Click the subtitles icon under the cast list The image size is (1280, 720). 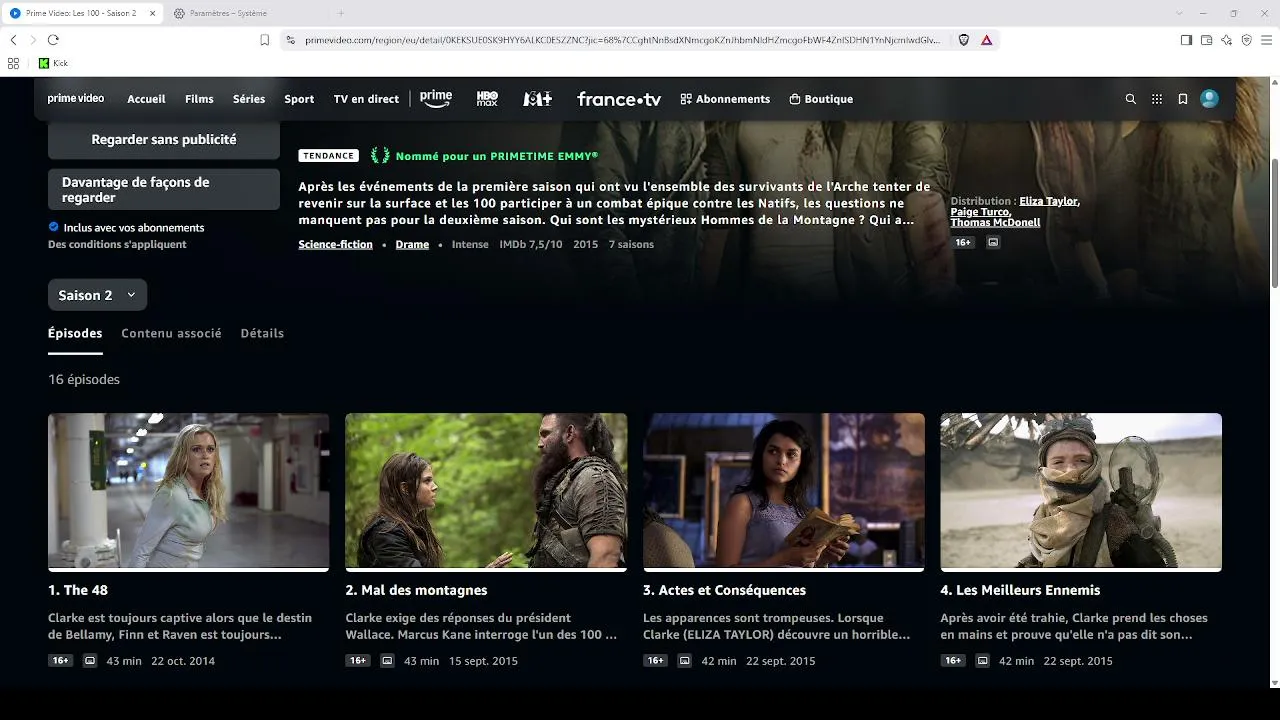993,242
